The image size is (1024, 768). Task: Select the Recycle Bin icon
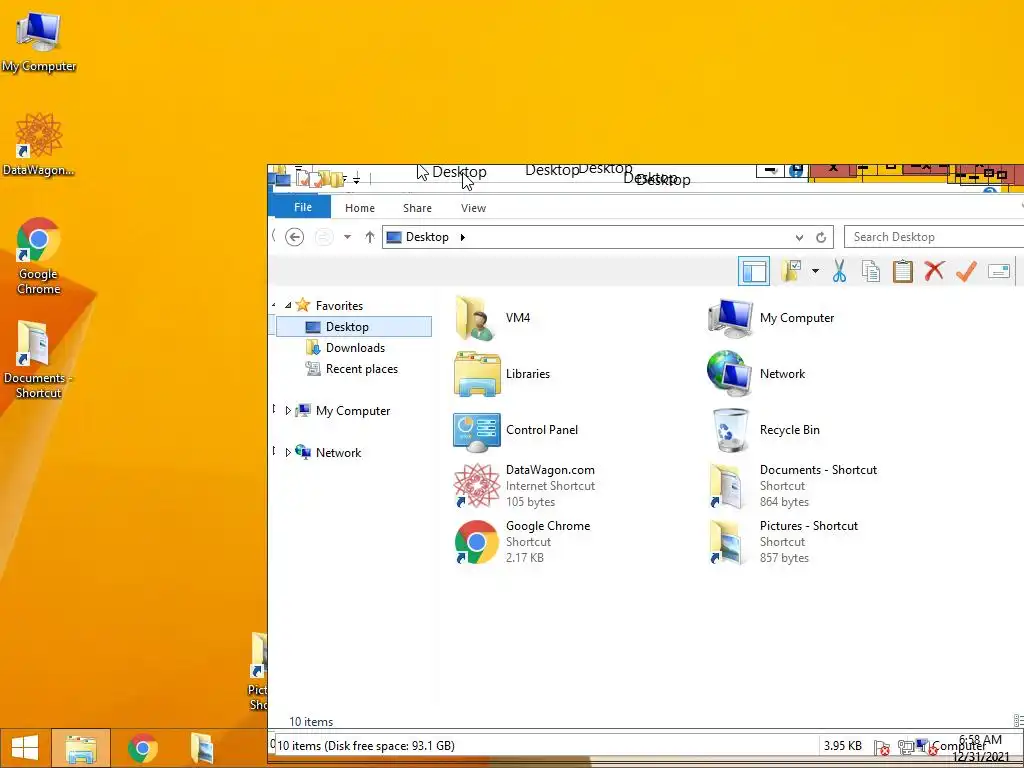tap(731, 430)
